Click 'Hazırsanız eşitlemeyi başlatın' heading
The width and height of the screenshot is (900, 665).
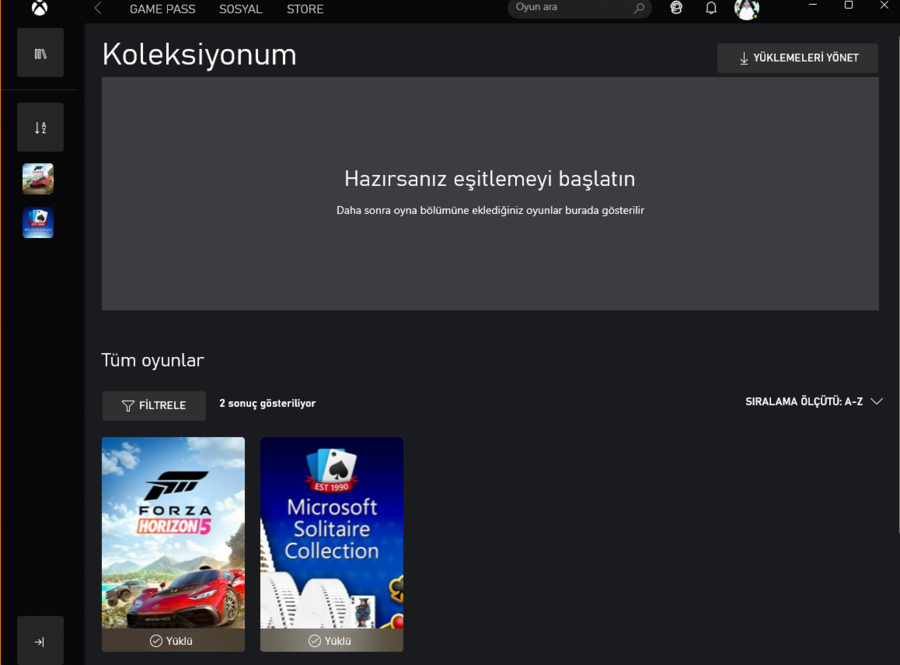point(490,179)
